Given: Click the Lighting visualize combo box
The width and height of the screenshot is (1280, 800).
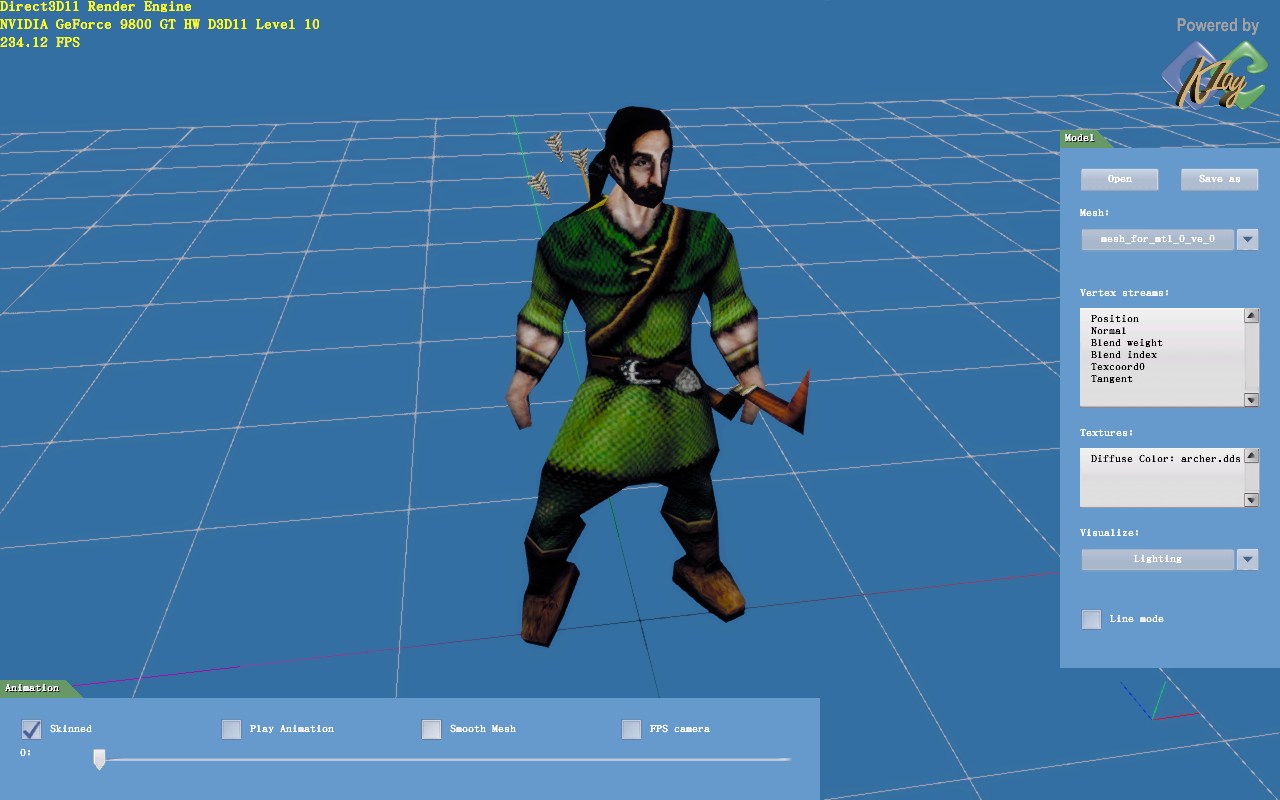Looking at the screenshot, I should coord(1157,559).
